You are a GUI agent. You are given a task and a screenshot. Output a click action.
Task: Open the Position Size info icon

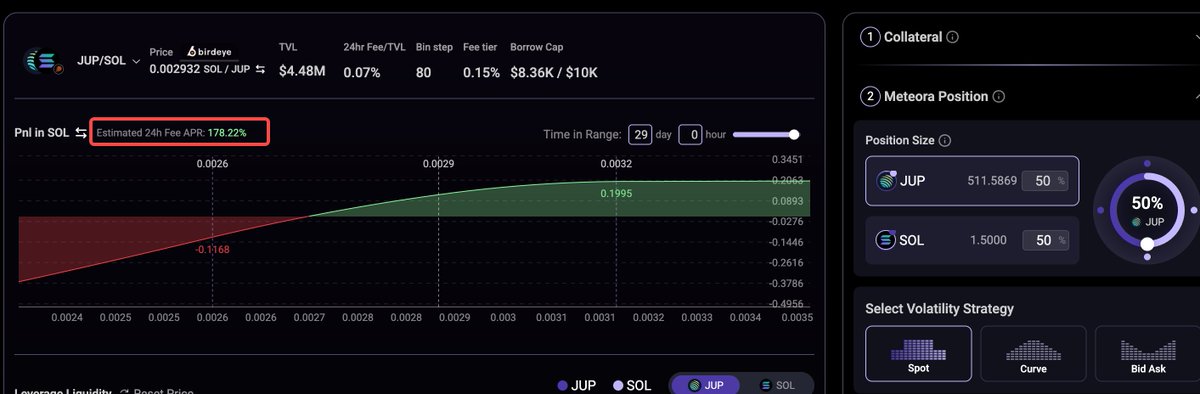[x=945, y=141]
